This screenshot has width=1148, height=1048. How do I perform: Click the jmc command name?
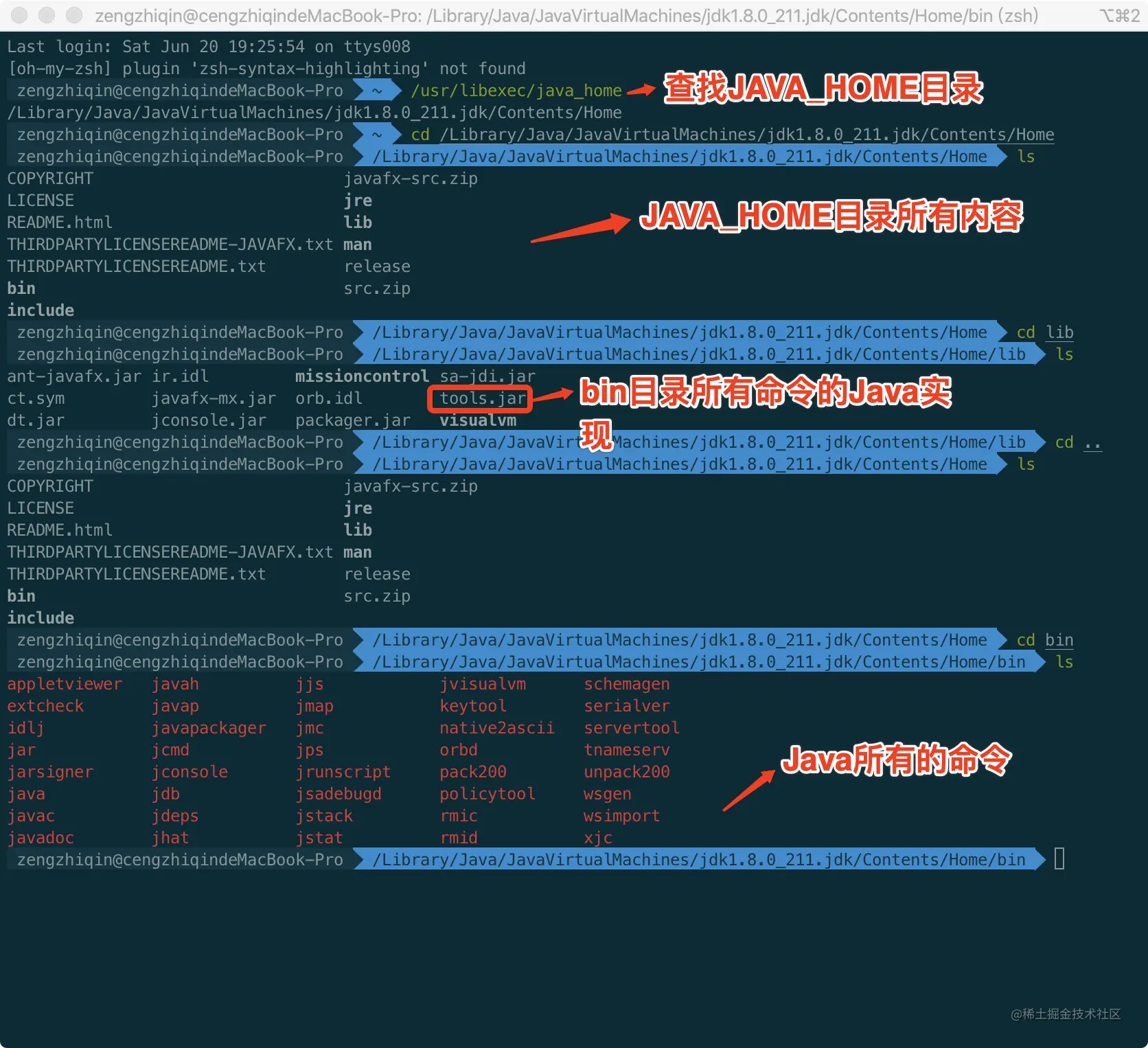pyautogui.click(x=310, y=728)
